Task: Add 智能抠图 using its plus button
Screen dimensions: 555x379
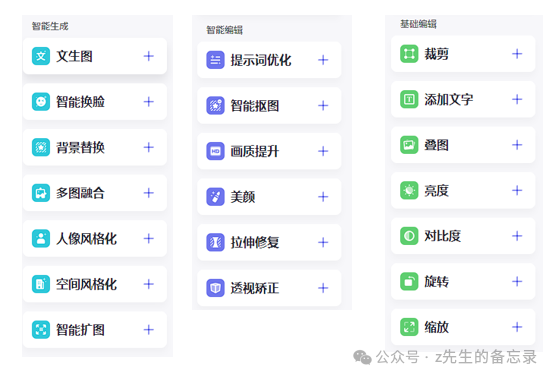Action: [x=323, y=105]
